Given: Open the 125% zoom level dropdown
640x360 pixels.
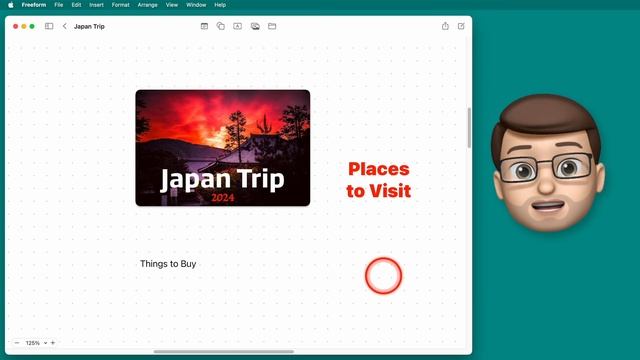Looking at the screenshot, I should pos(36,343).
